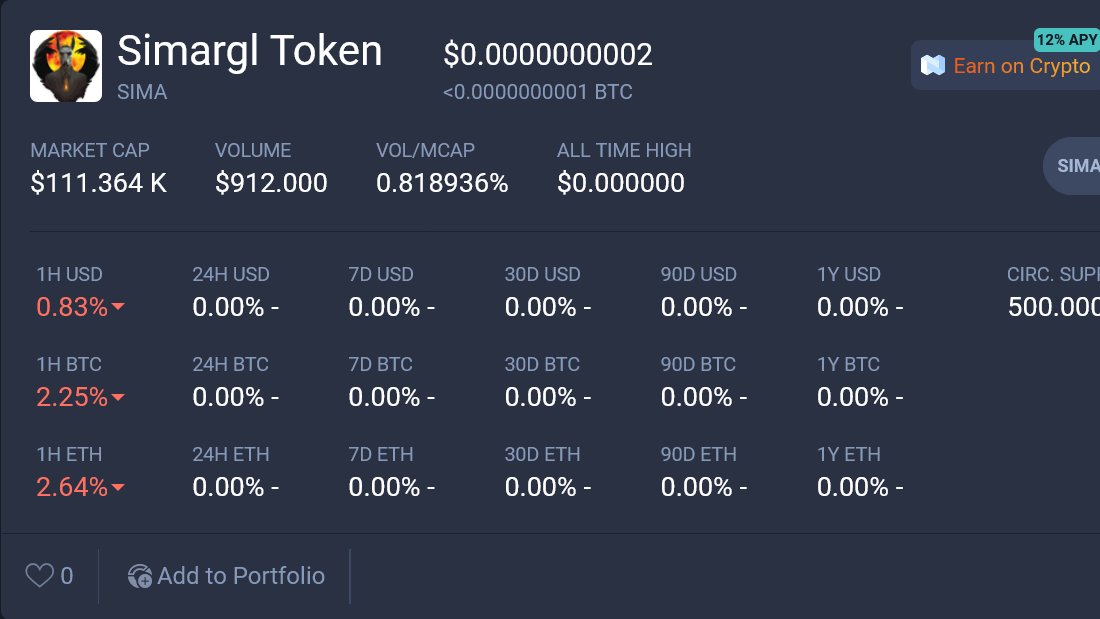Click the 1H USD change 0.83%
This screenshot has height=619, width=1100.
point(72,307)
